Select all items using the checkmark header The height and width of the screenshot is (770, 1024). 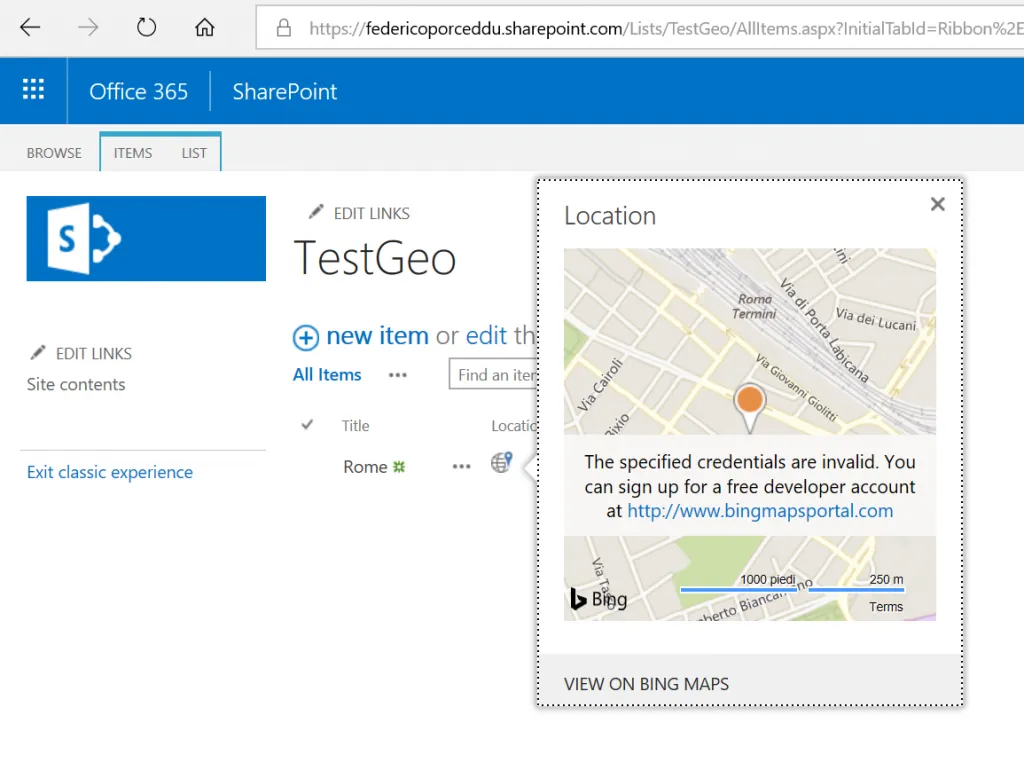pyautogui.click(x=307, y=425)
